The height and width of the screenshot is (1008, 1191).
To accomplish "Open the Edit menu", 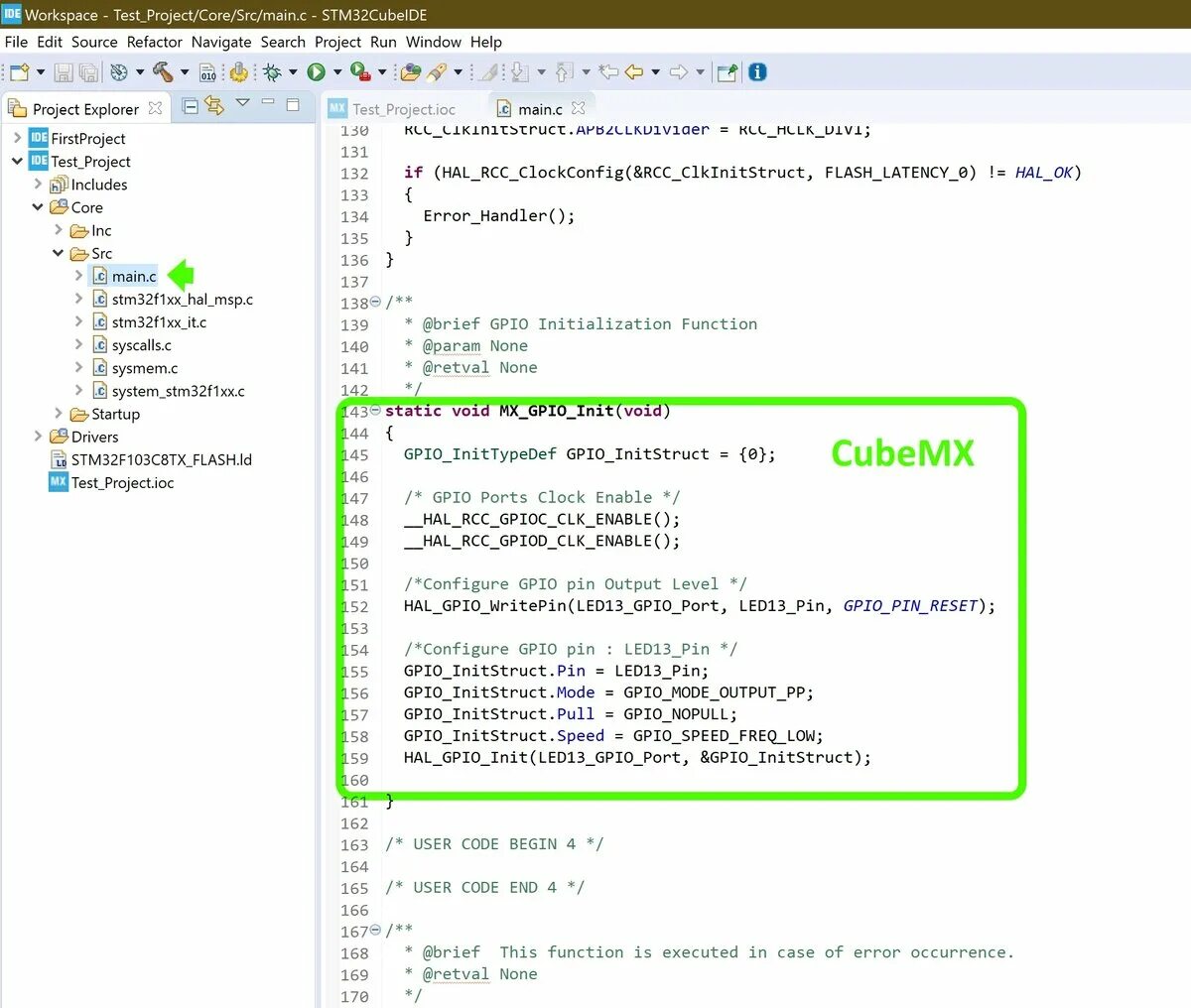I will click(50, 42).
